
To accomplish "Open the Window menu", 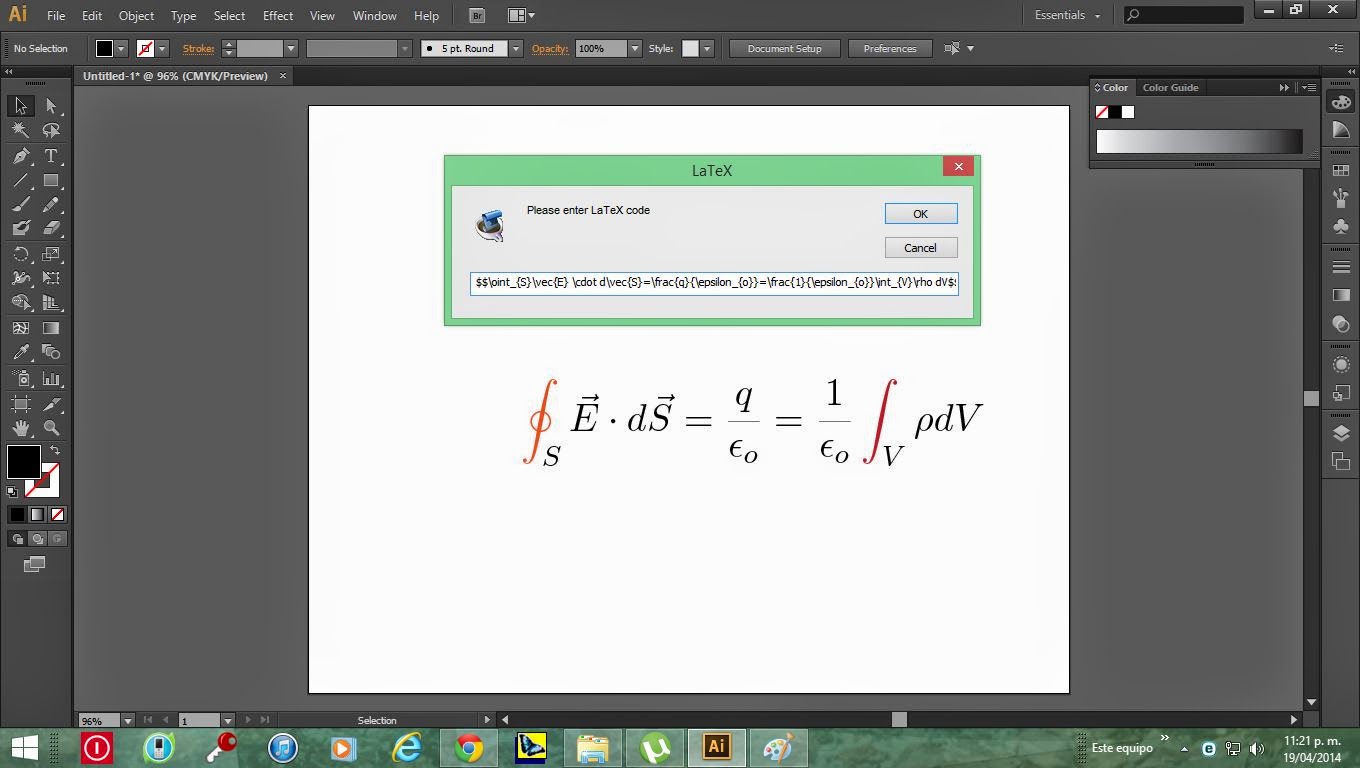I will click(375, 16).
